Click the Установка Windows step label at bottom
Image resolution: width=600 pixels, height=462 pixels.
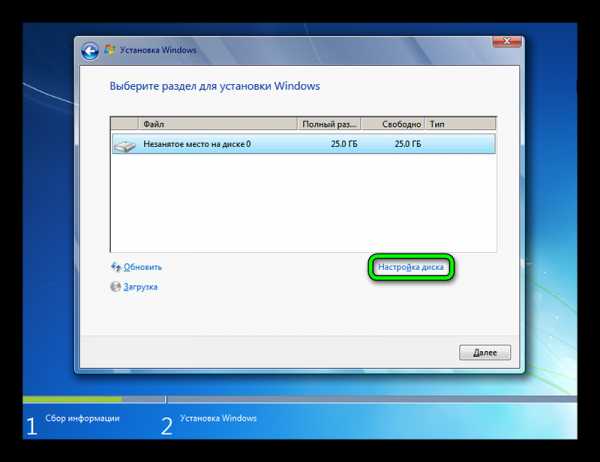[x=218, y=418]
